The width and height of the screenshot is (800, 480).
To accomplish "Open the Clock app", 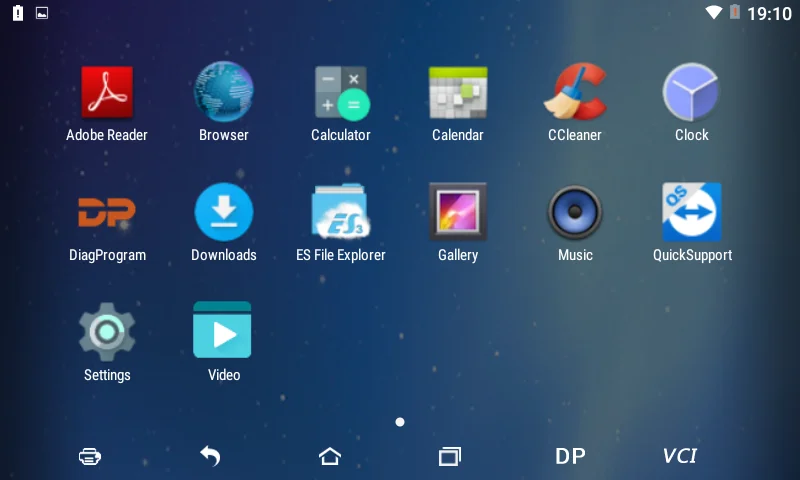I will coord(691,92).
